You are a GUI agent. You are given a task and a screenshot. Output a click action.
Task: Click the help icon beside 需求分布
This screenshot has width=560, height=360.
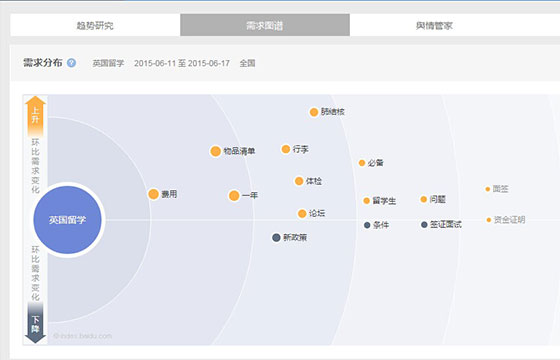71,63
